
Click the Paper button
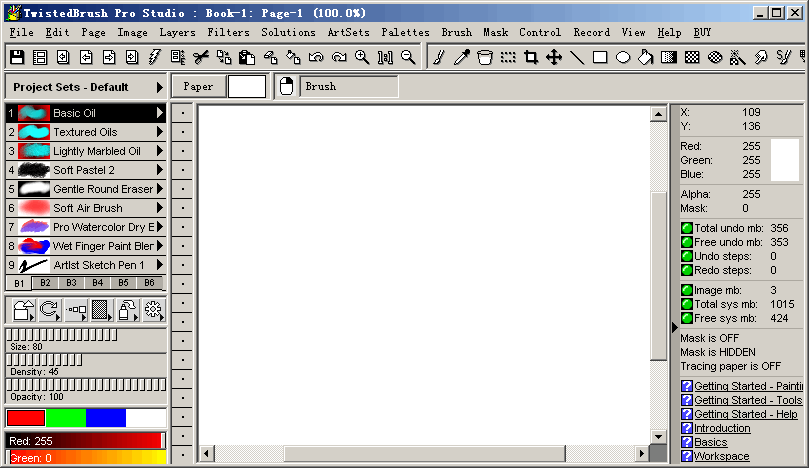click(199, 86)
